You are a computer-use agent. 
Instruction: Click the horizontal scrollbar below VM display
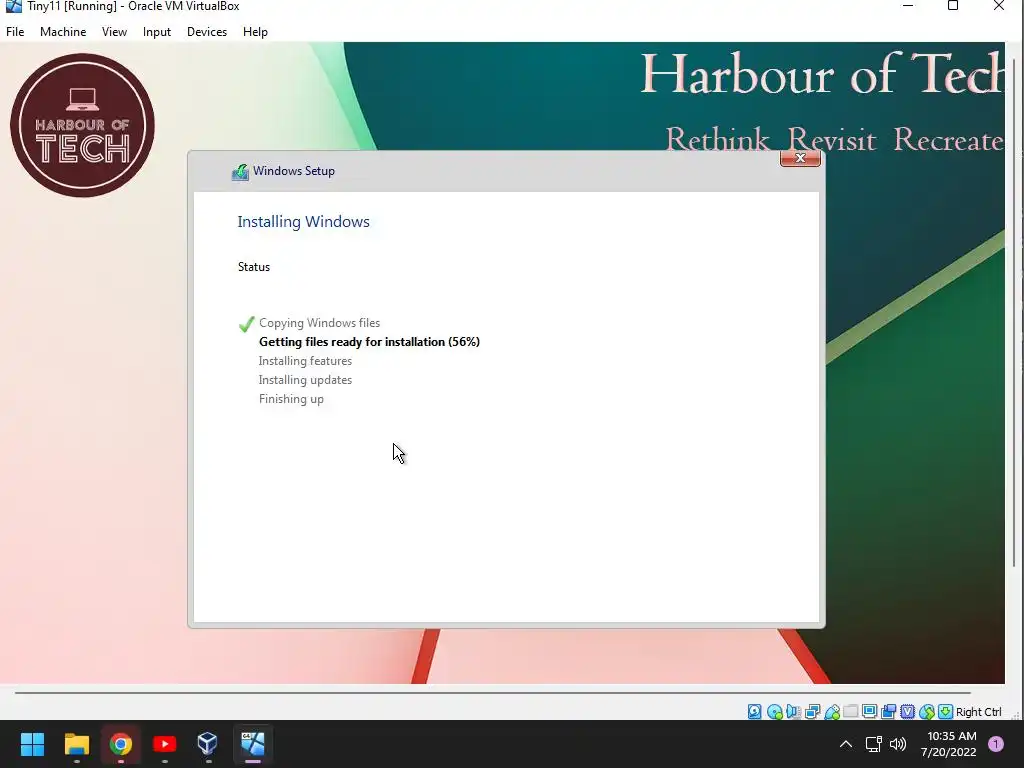pos(493,692)
